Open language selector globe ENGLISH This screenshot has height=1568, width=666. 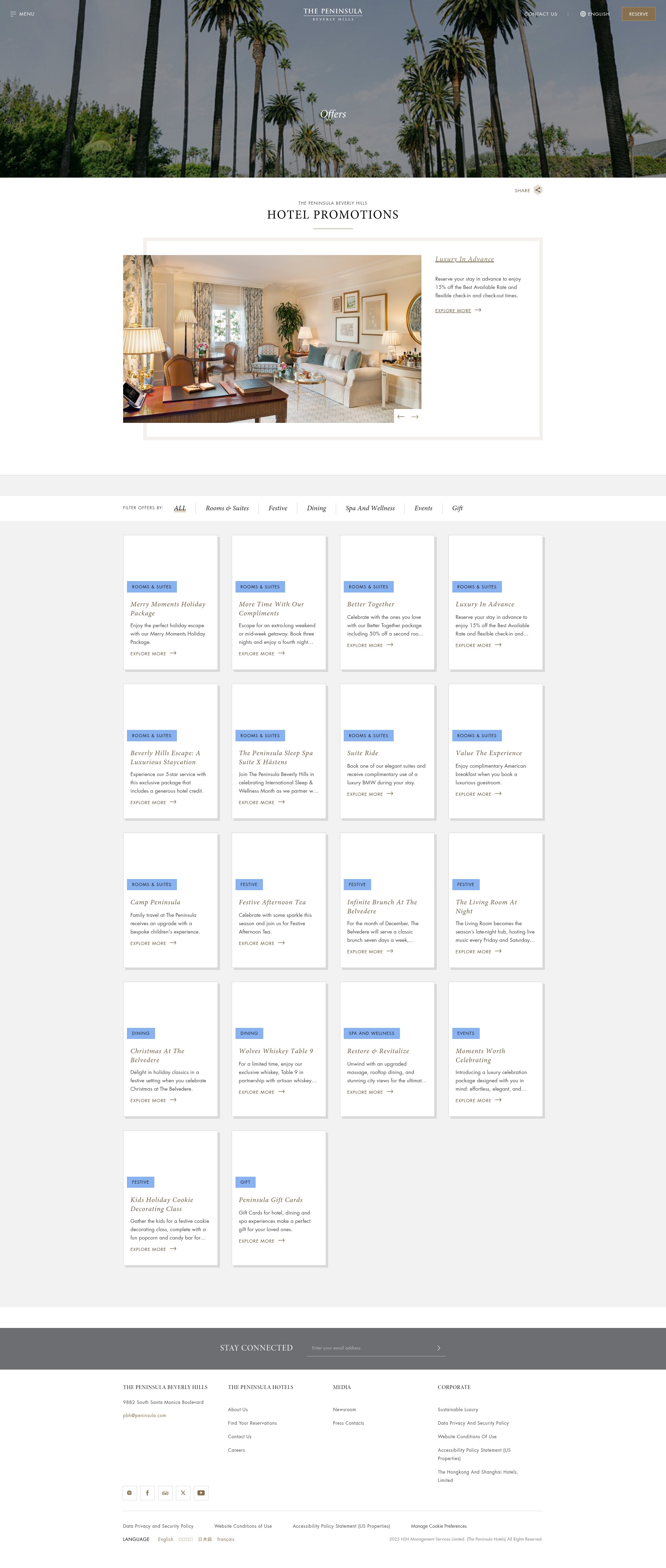coord(594,14)
